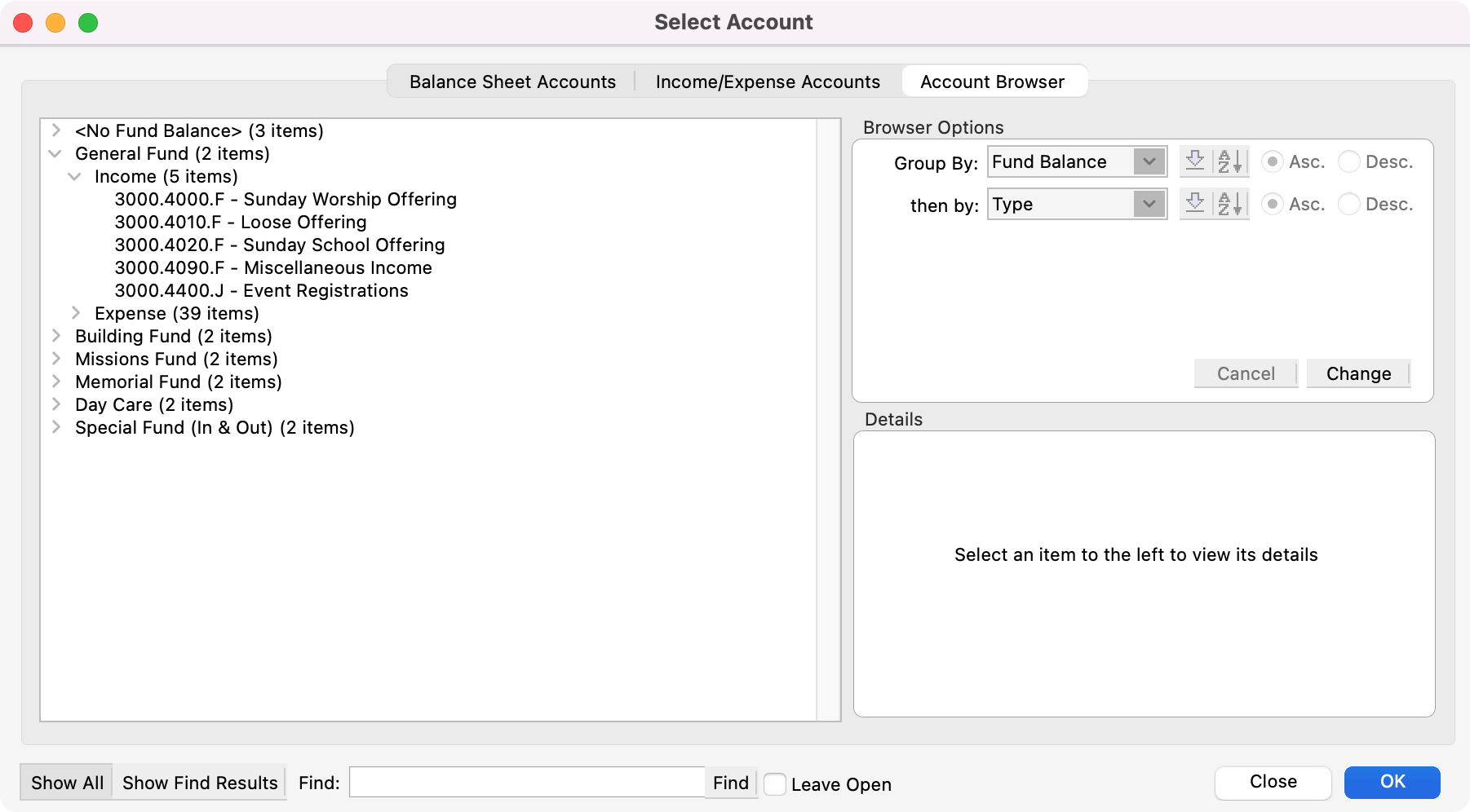Enable the Leave Open checkbox
The height and width of the screenshot is (812, 1470).
pos(775,784)
